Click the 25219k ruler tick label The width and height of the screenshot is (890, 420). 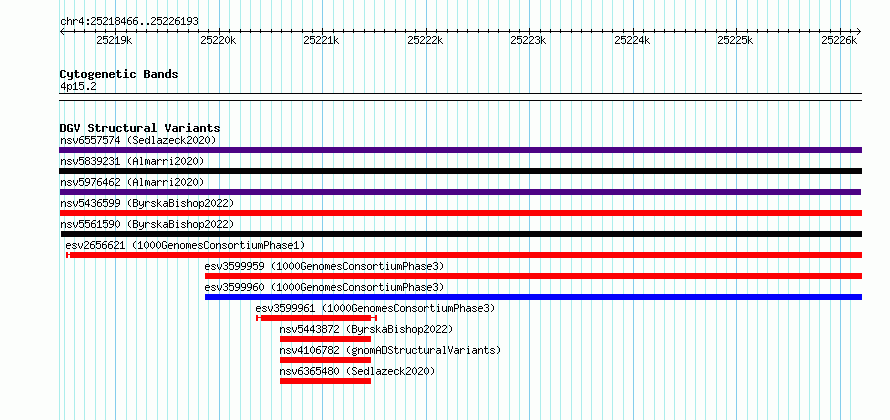(114, 40)
